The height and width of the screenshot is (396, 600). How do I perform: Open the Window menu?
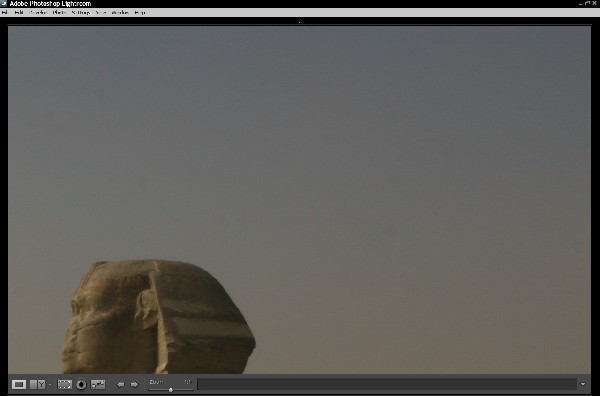(x=120, y=13)
